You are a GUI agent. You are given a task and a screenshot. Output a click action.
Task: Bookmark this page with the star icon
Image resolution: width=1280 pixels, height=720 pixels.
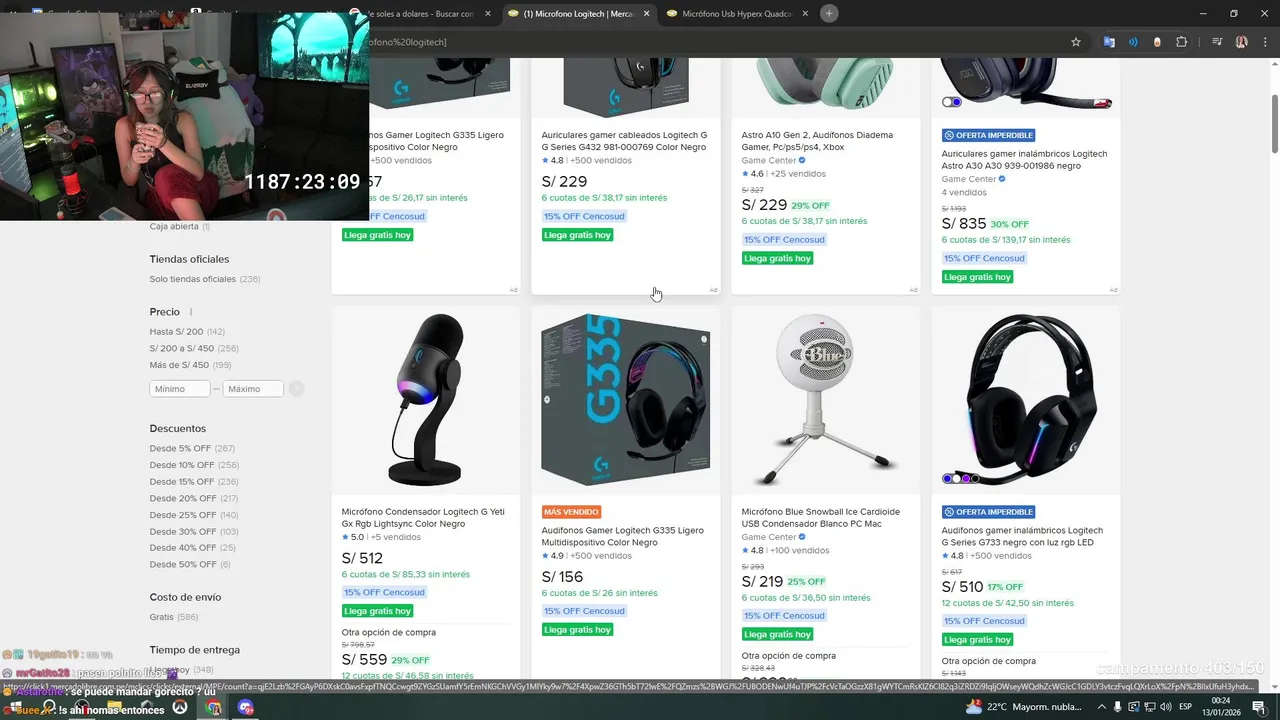[1076, 42]
